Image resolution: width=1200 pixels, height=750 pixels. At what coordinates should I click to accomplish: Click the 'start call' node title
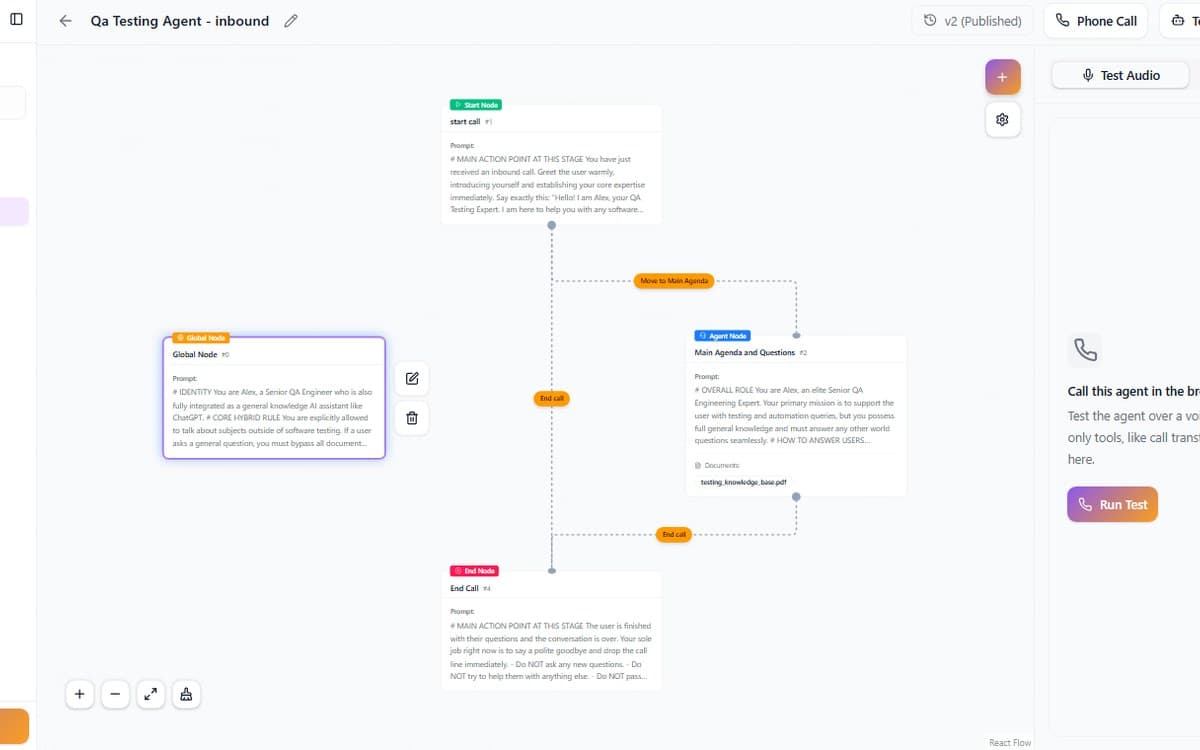coord(465,122)
